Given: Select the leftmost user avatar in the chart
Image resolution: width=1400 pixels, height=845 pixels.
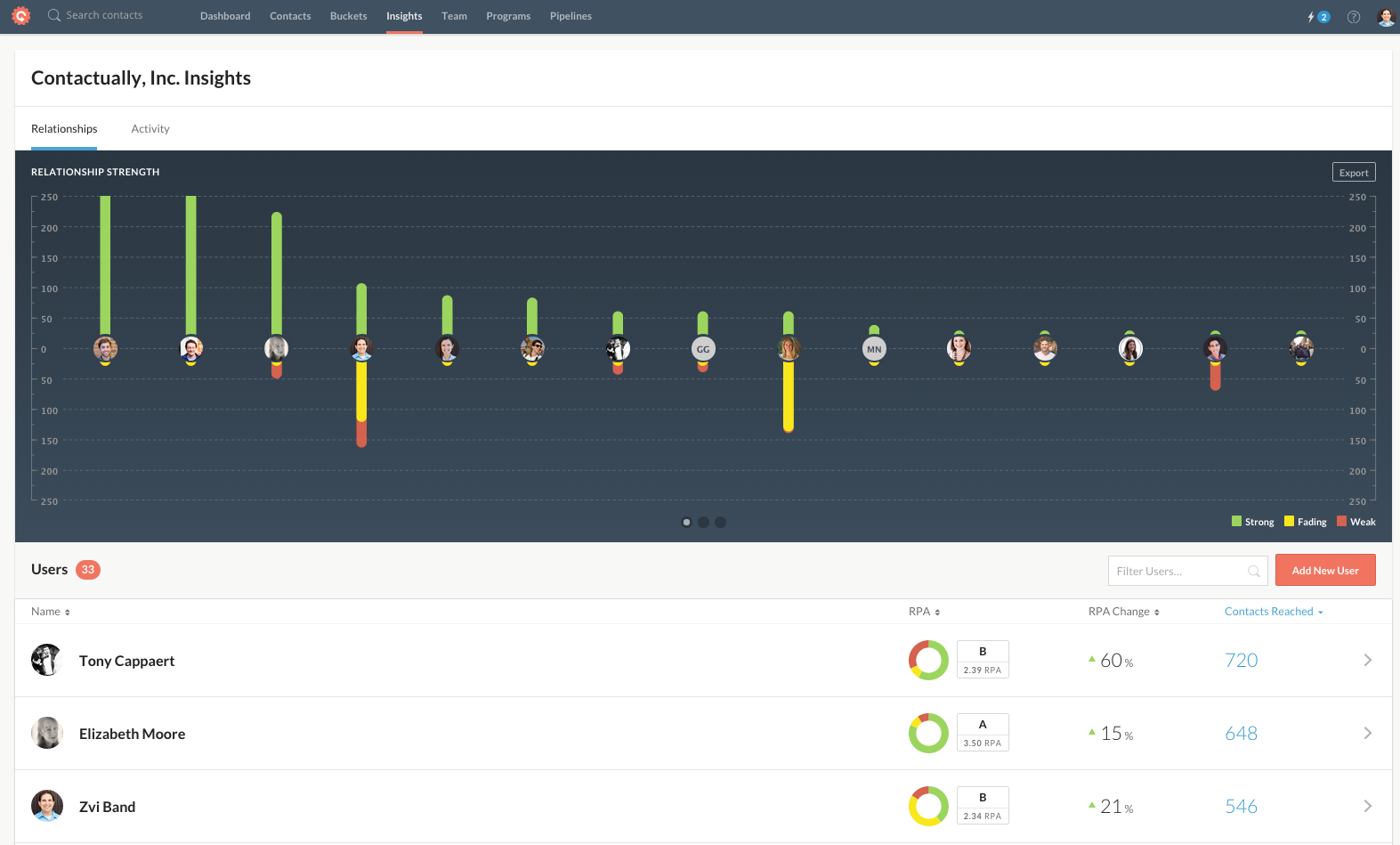Looking at the screenshot, I should [x=105, y=349].
